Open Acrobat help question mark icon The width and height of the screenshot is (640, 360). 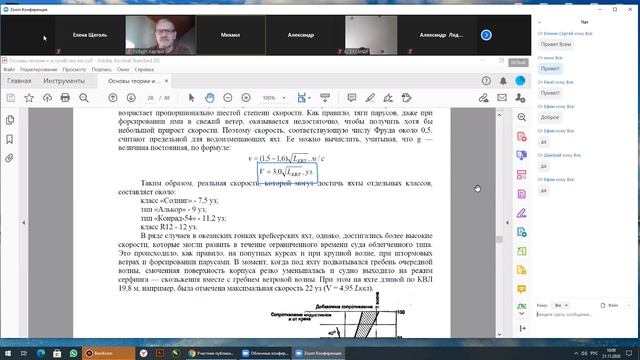486,81
